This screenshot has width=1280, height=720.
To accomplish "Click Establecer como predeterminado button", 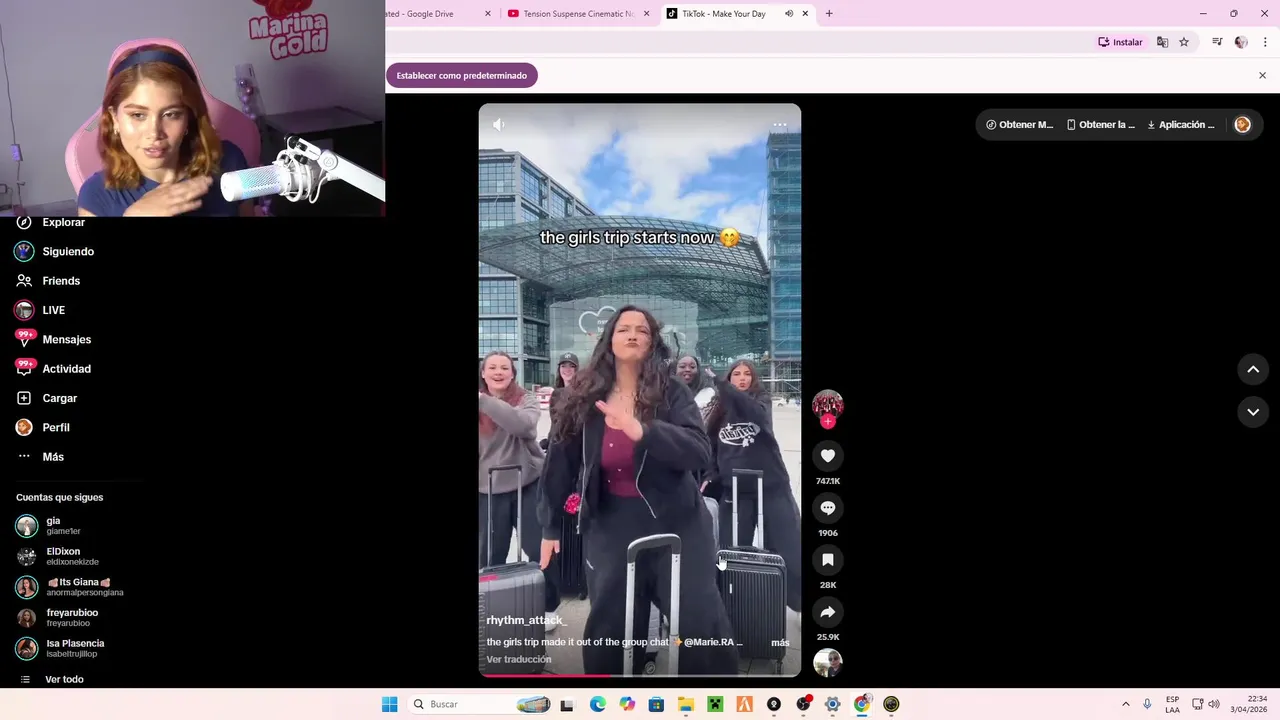I will [462, 75].
